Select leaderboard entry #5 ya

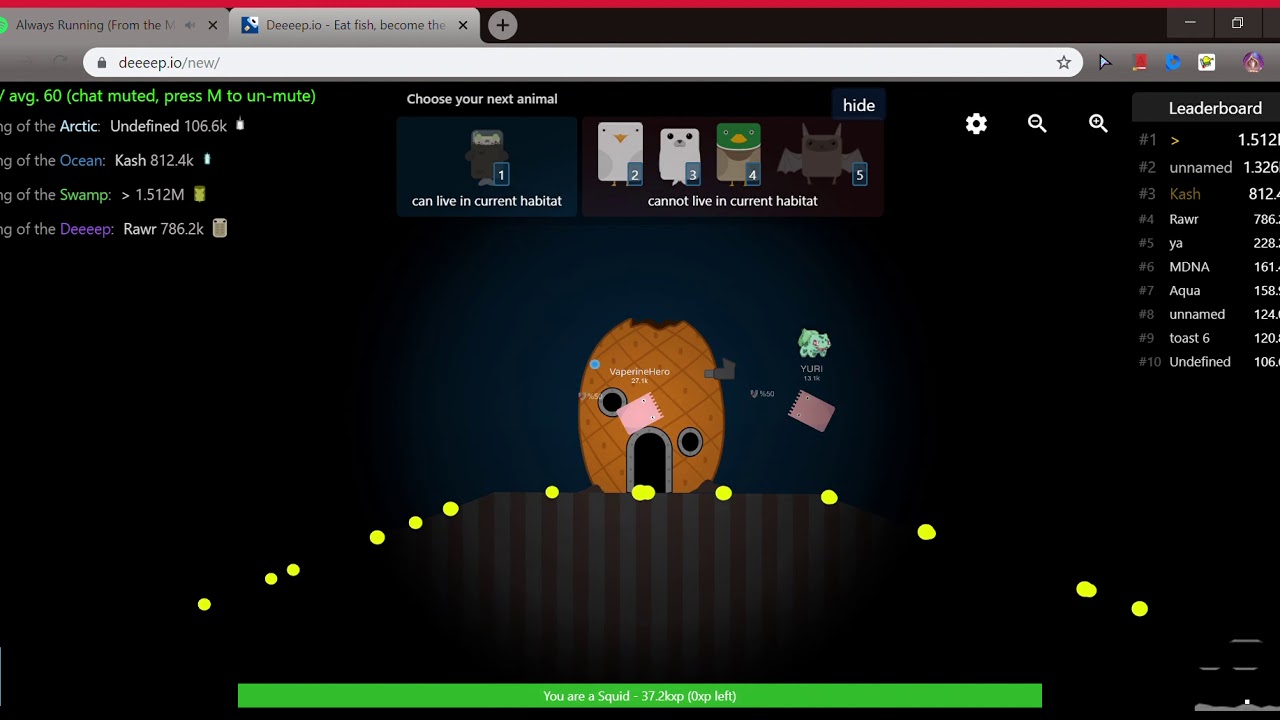click(1209, 243)
